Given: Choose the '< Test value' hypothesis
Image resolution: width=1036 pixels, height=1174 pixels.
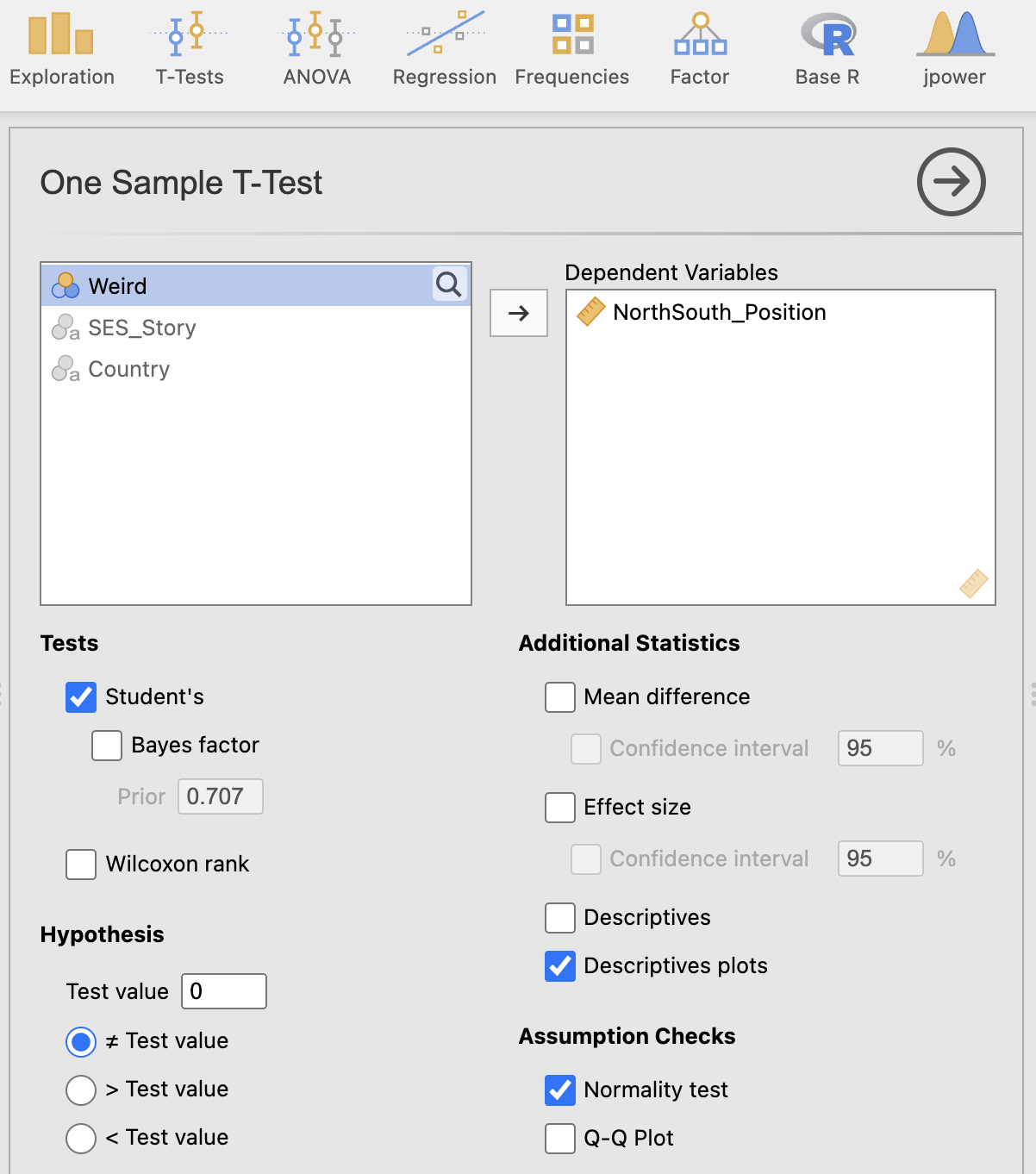Looking at the screenshot, I should [81, 1139].
